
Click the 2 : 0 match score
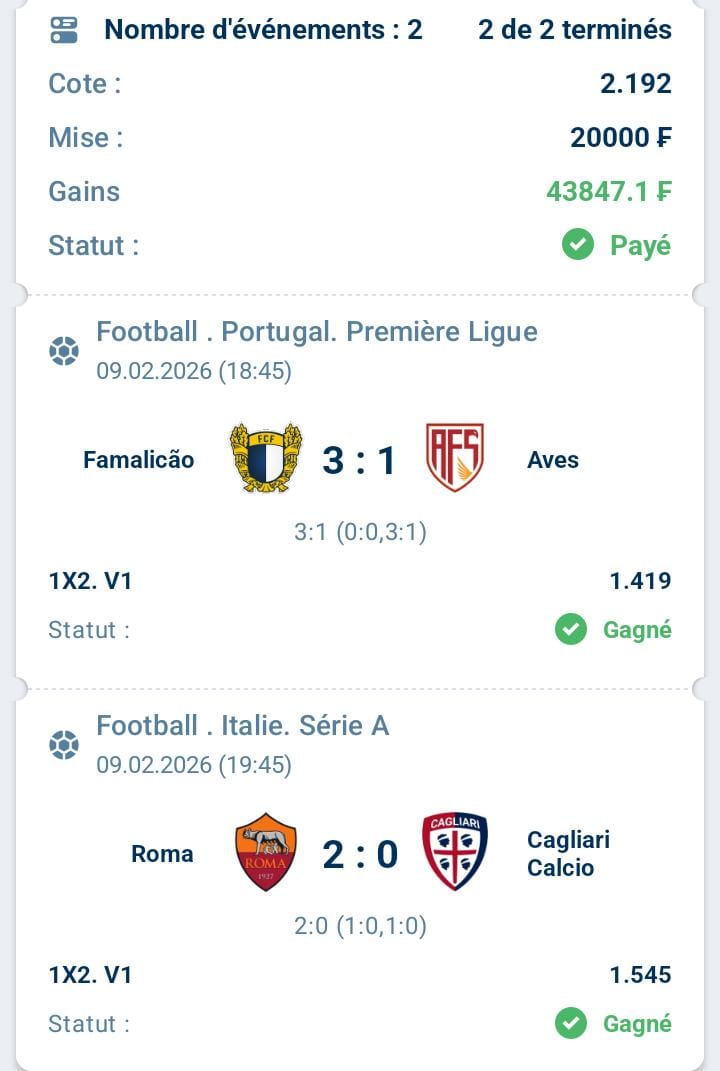click(x=359, y=854)
